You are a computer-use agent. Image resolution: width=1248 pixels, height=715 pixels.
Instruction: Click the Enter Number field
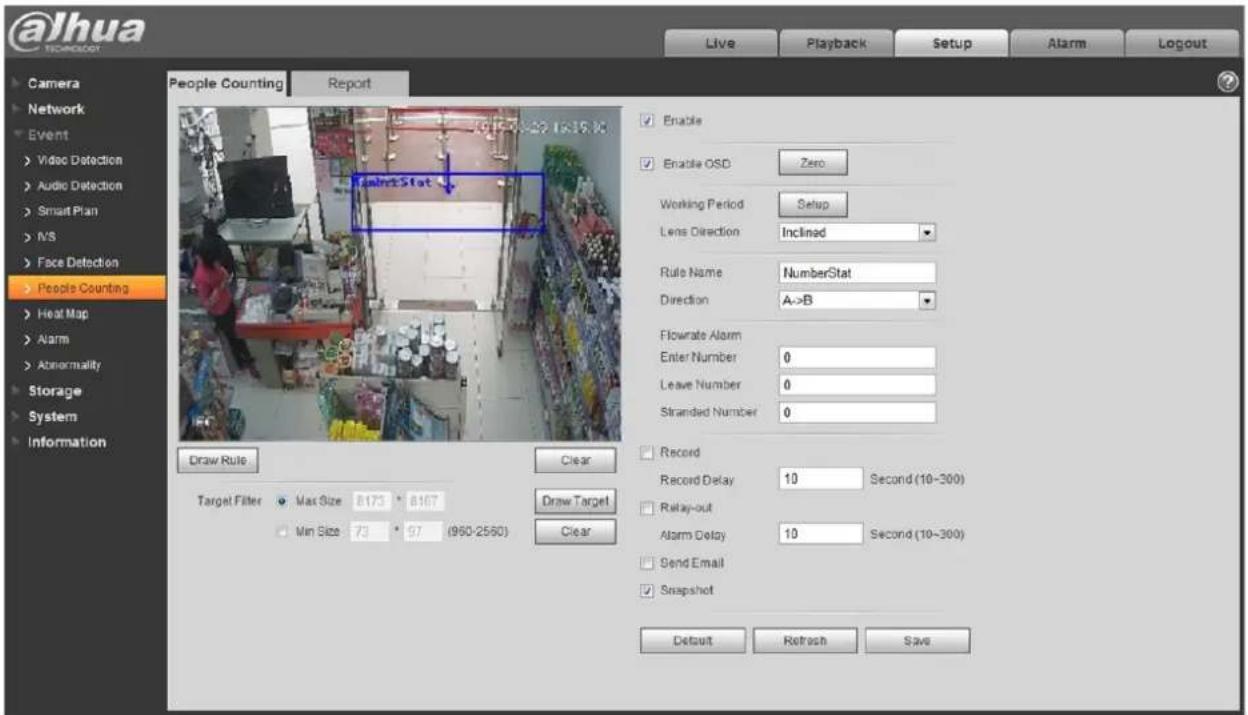coord(857,357)
